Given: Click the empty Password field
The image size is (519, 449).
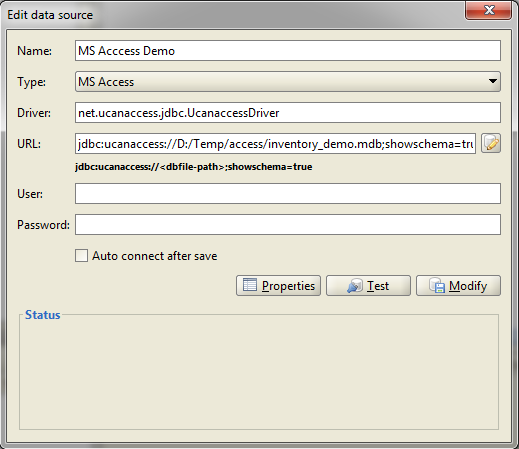Looking at the screenshot, I should pos(288,225).
